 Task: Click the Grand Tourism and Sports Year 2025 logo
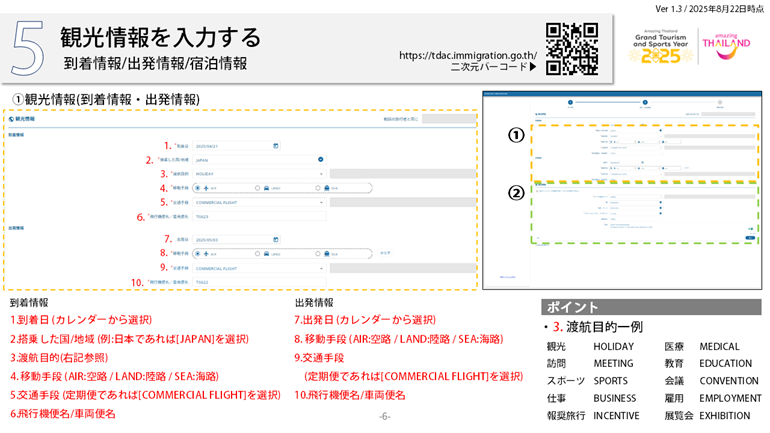pos(660,47)
